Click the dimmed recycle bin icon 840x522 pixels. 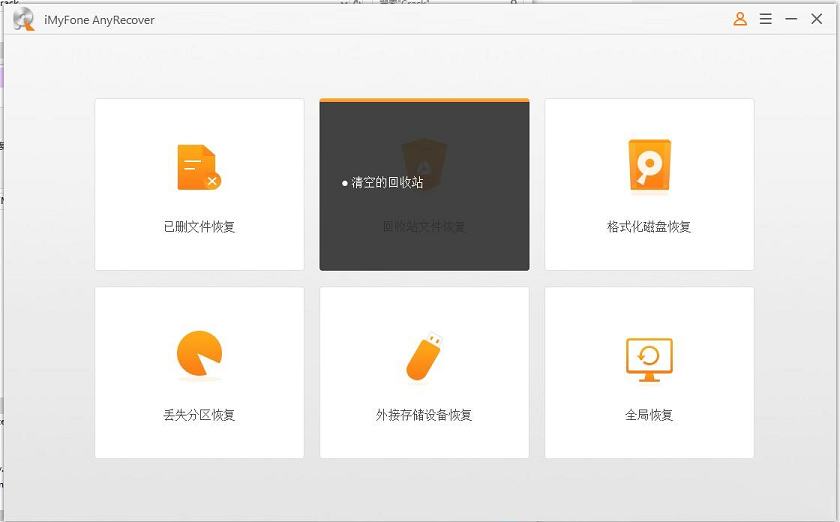click(x=424, y=160)
